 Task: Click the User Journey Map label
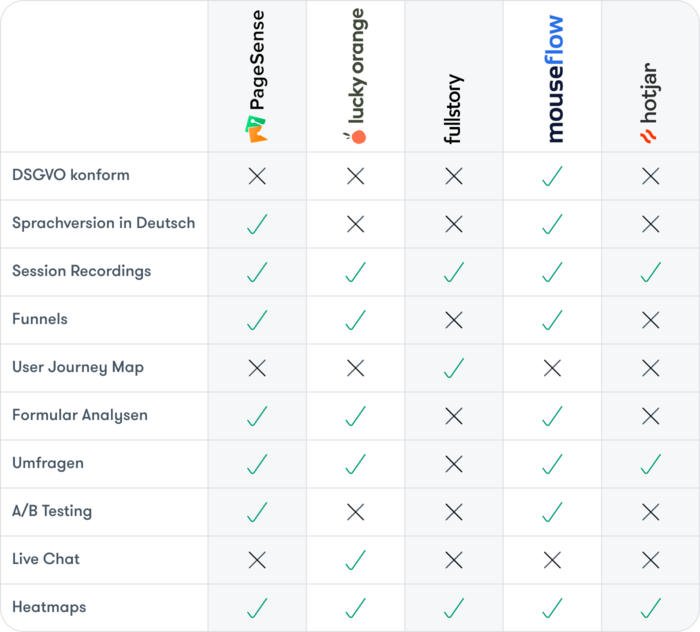[x=78, y=367]
